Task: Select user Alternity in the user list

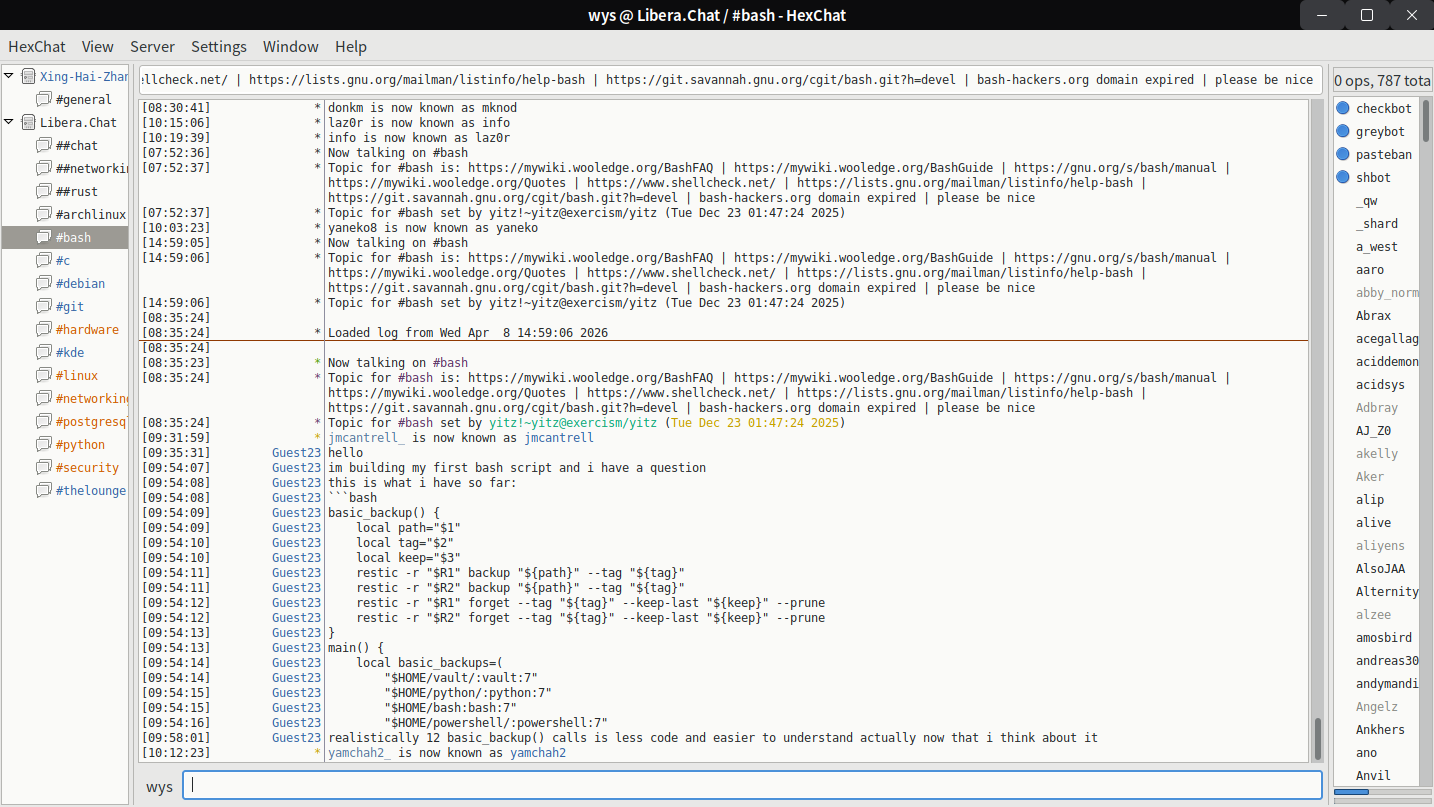Action: pyautogui.click(x=1386, y=591)
